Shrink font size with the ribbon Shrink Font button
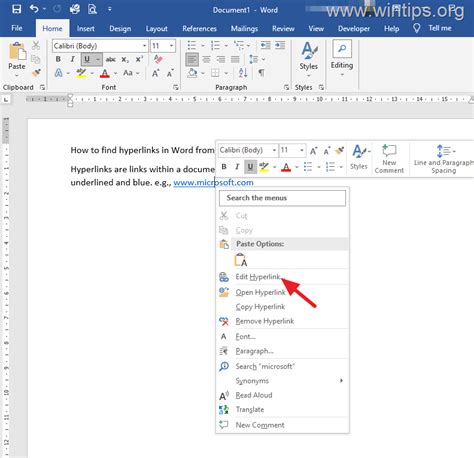474x458 pixels. [x=170, y=73]
